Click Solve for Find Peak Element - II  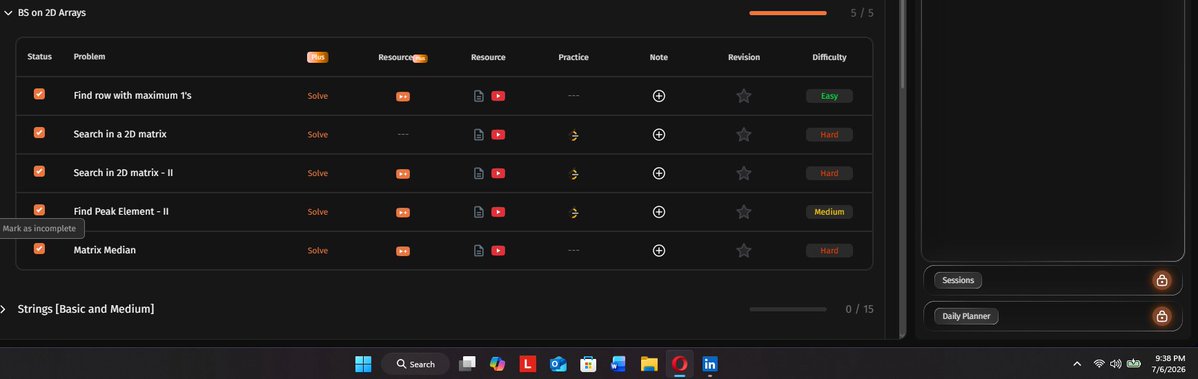tap(318, 212)
